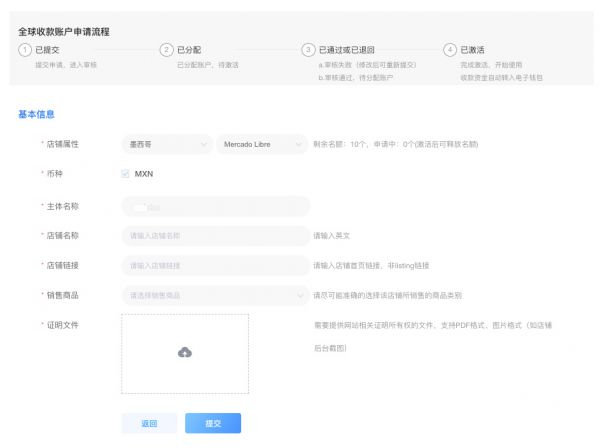Click step 1 circle icon 已提交
The image size is (600, 448).
tap(25, 49)
